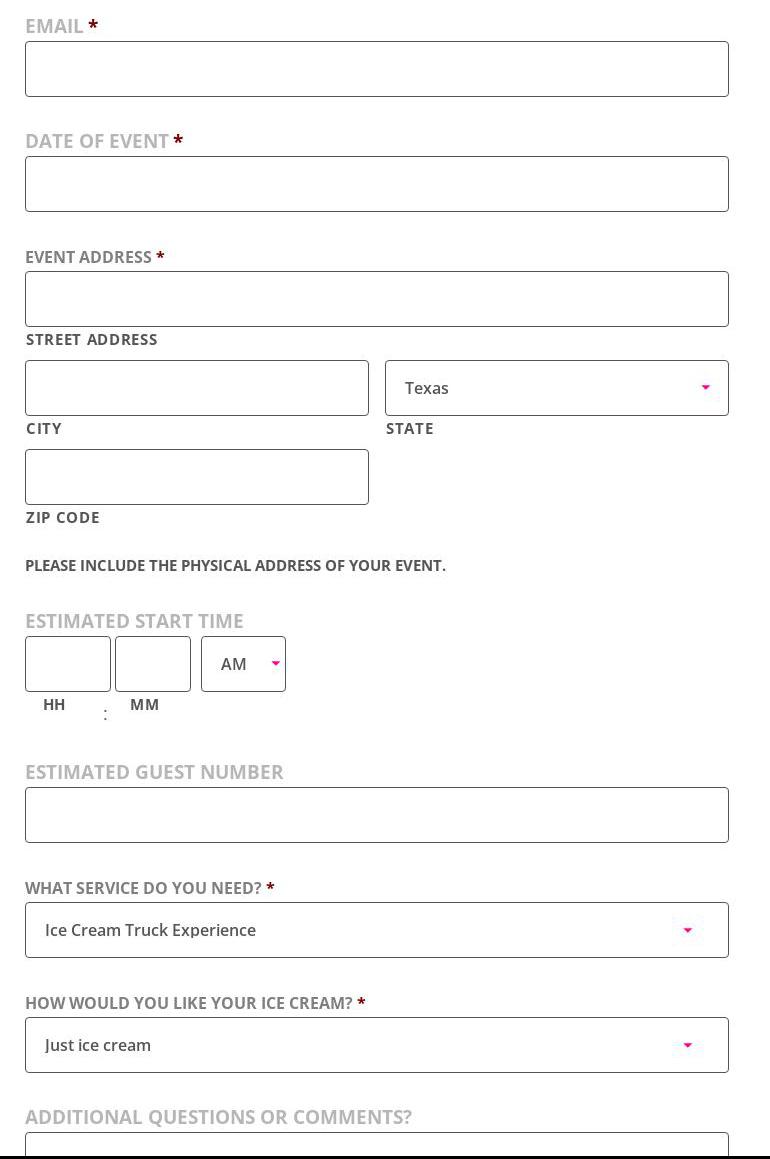Click the MM minutes box

pos(153,664)
